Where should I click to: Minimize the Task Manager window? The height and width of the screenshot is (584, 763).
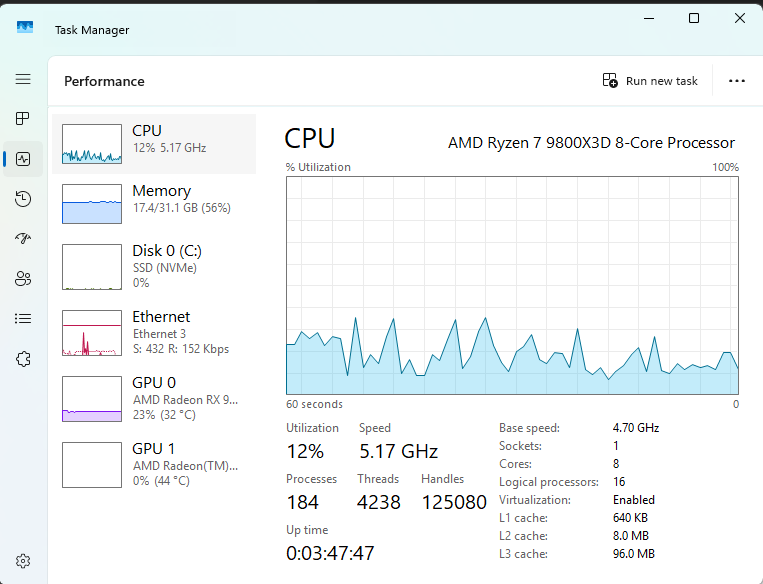(649, 18)
